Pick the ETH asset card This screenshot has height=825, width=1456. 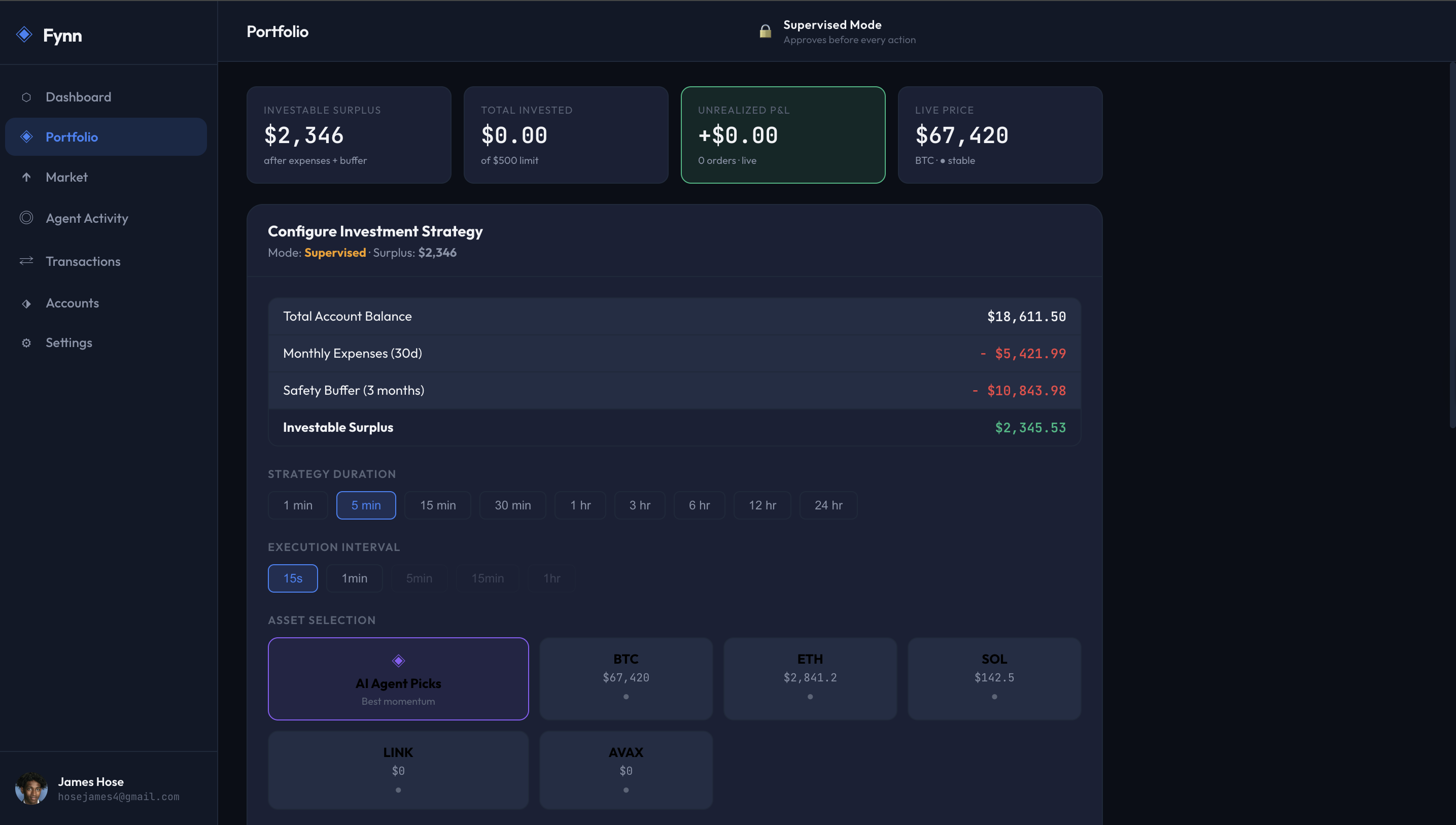point(810,678)
